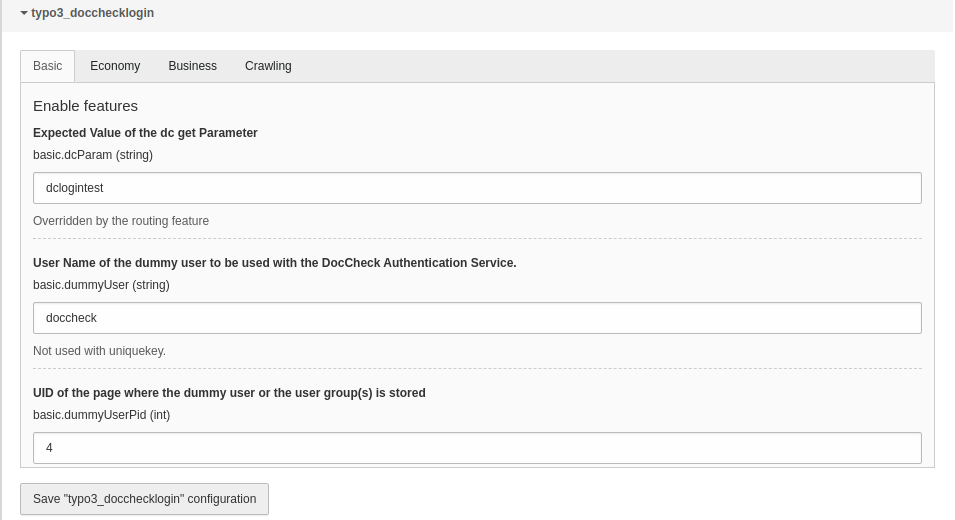Click the "Not used with uniquekey." hint

(99, 351)
